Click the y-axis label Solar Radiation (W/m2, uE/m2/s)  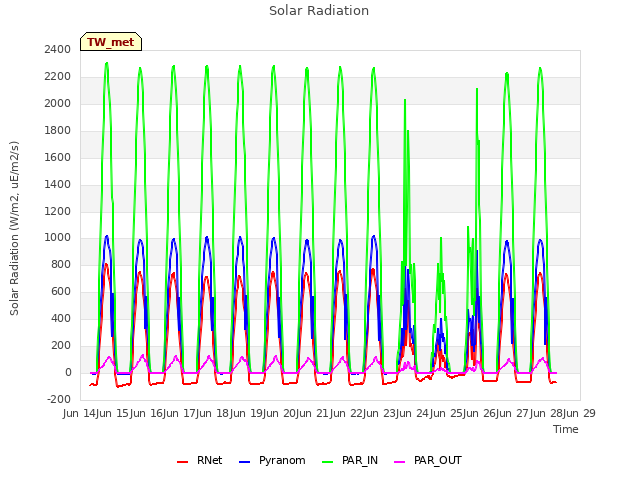click(14, 228)
